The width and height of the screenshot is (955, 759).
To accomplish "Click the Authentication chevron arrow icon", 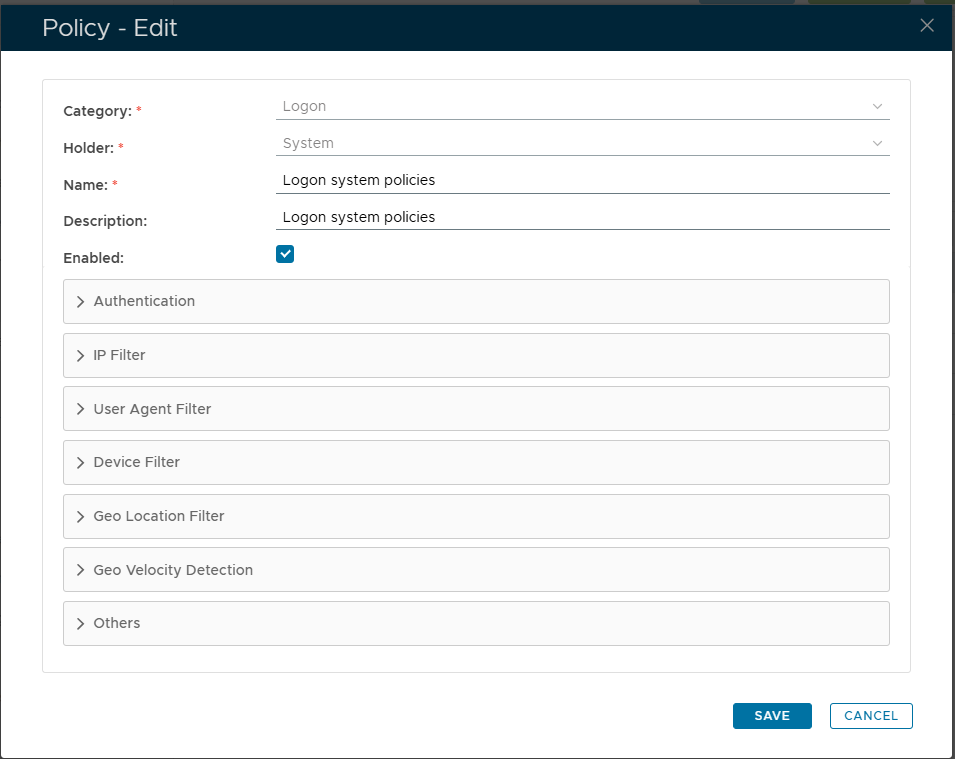I will pyautogui.click(x=81, y=302).
